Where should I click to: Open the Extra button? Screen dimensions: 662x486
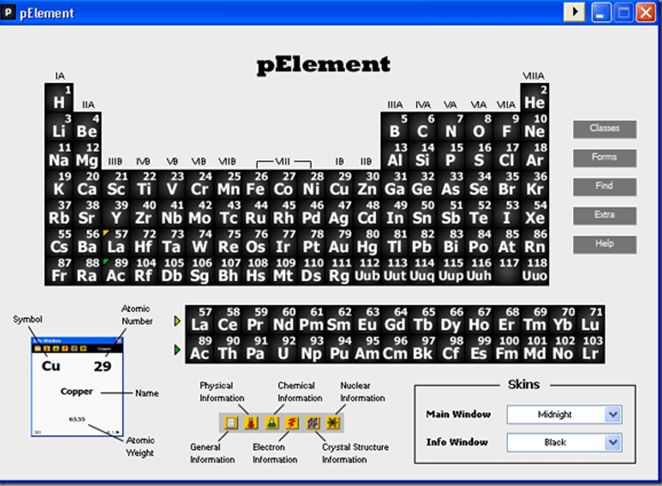click(604, 216)
